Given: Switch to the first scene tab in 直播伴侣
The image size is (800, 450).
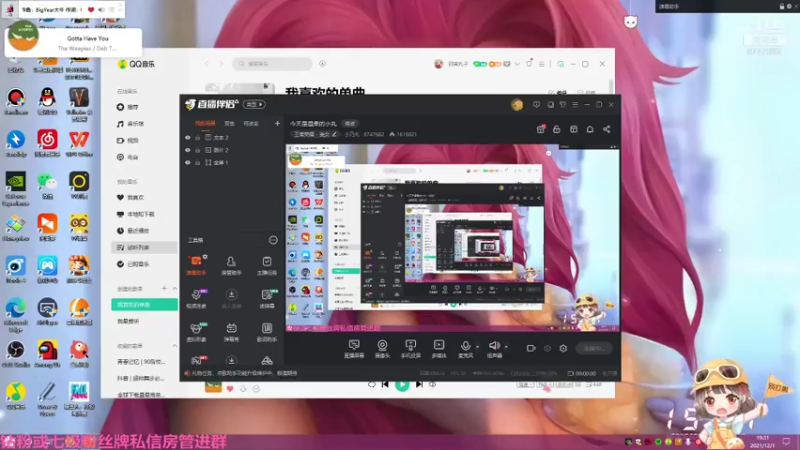Looking at the screenshot, I should [205, 123].
